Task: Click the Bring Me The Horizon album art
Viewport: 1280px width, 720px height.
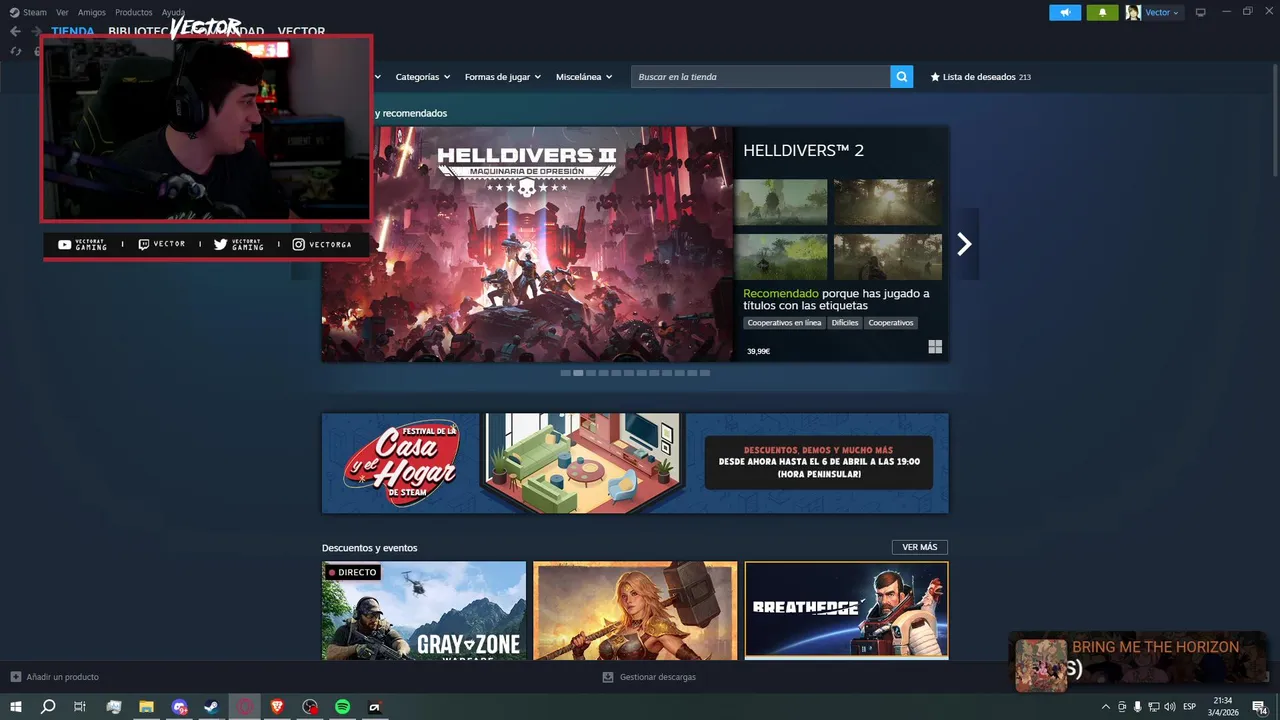Action: tap(1041, 665)
